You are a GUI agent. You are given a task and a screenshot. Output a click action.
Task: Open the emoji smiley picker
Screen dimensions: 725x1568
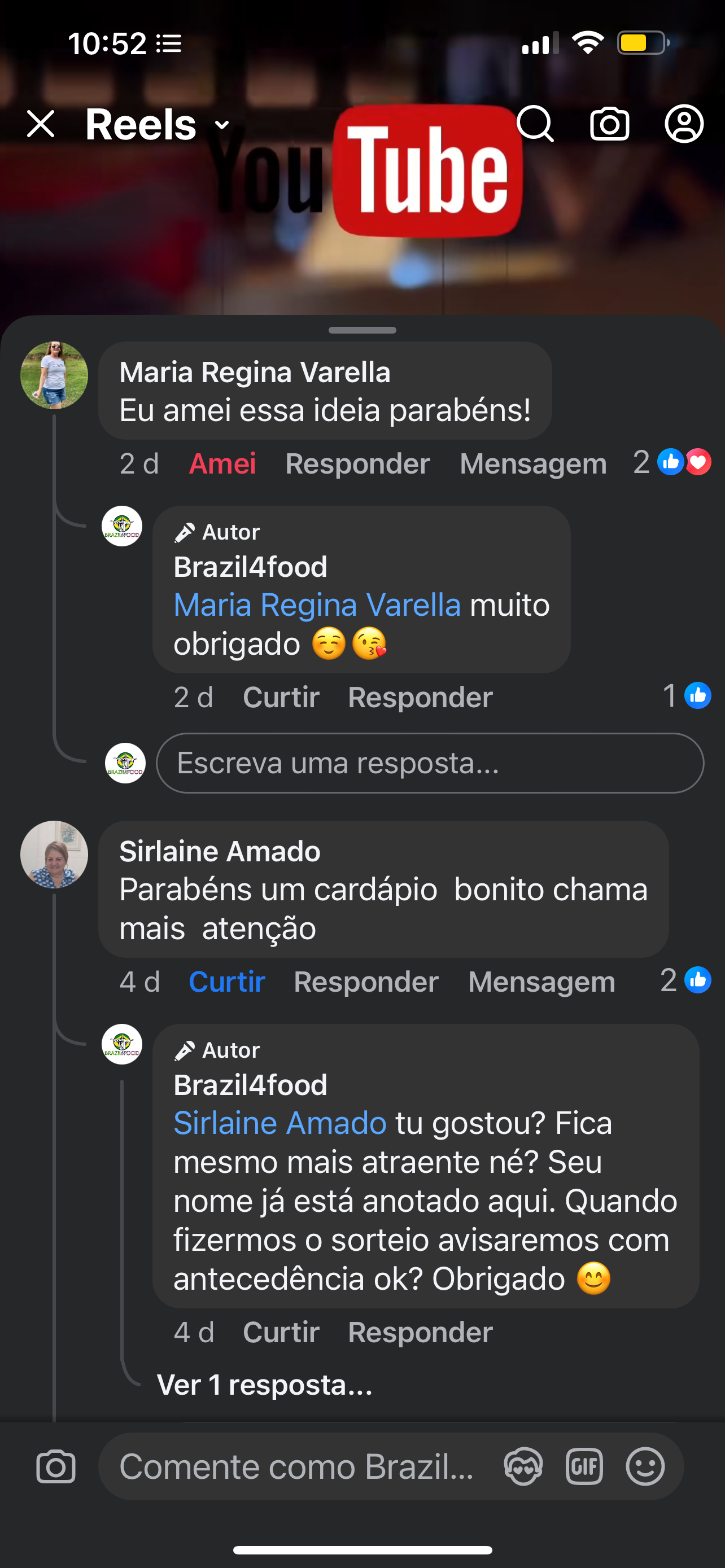[645, 1466]
